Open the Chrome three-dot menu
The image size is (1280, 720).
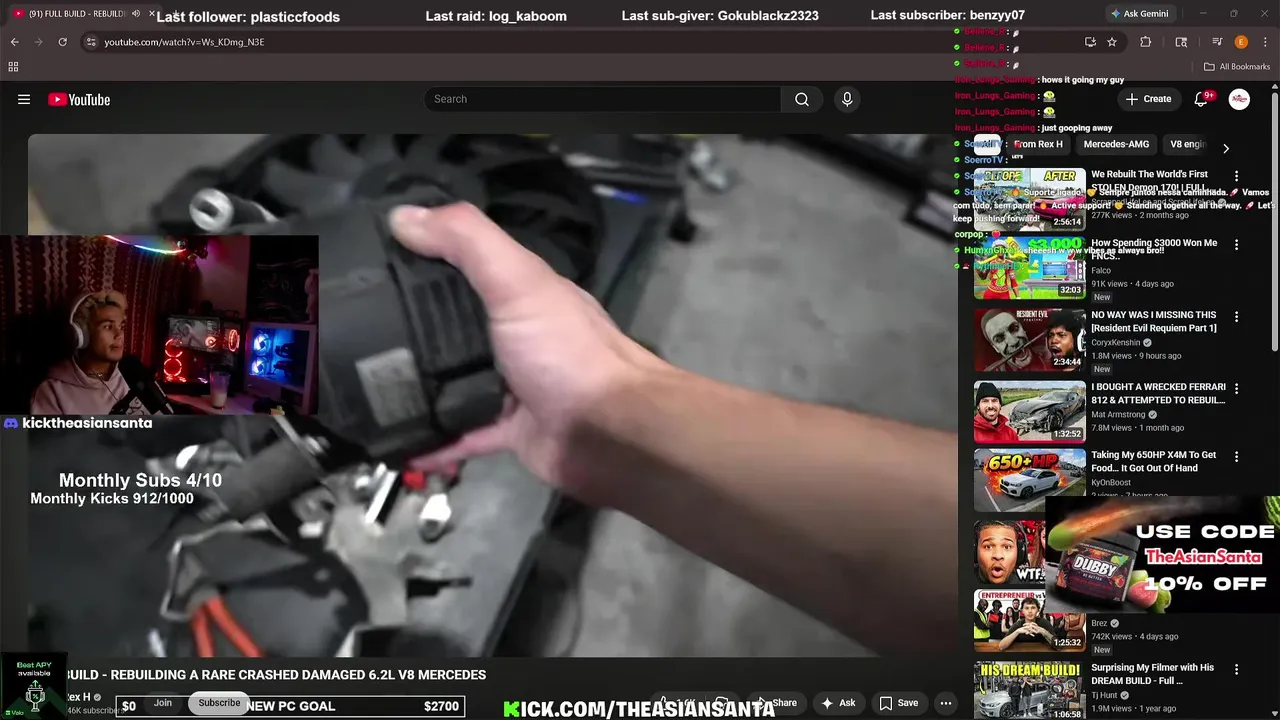point(1265,42)
